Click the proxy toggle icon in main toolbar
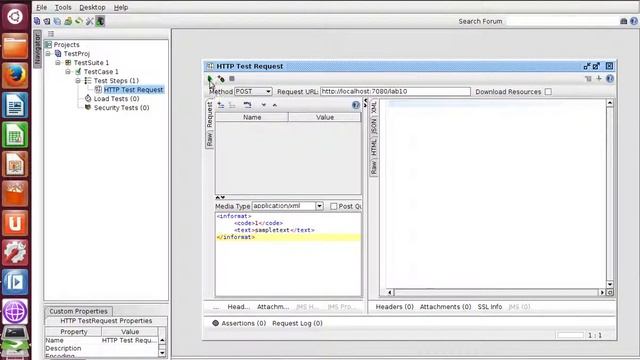The height and width of the screenshot is (360, 640). (100, 21)
